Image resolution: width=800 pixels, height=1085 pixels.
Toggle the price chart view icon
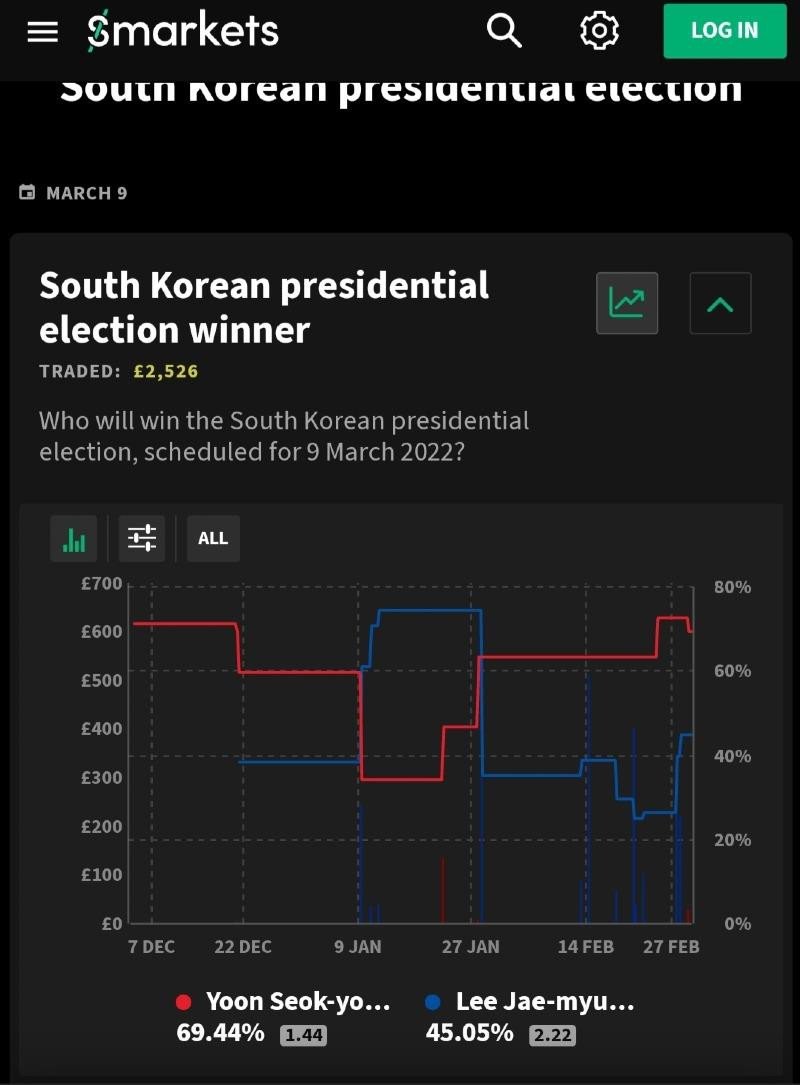627,303
